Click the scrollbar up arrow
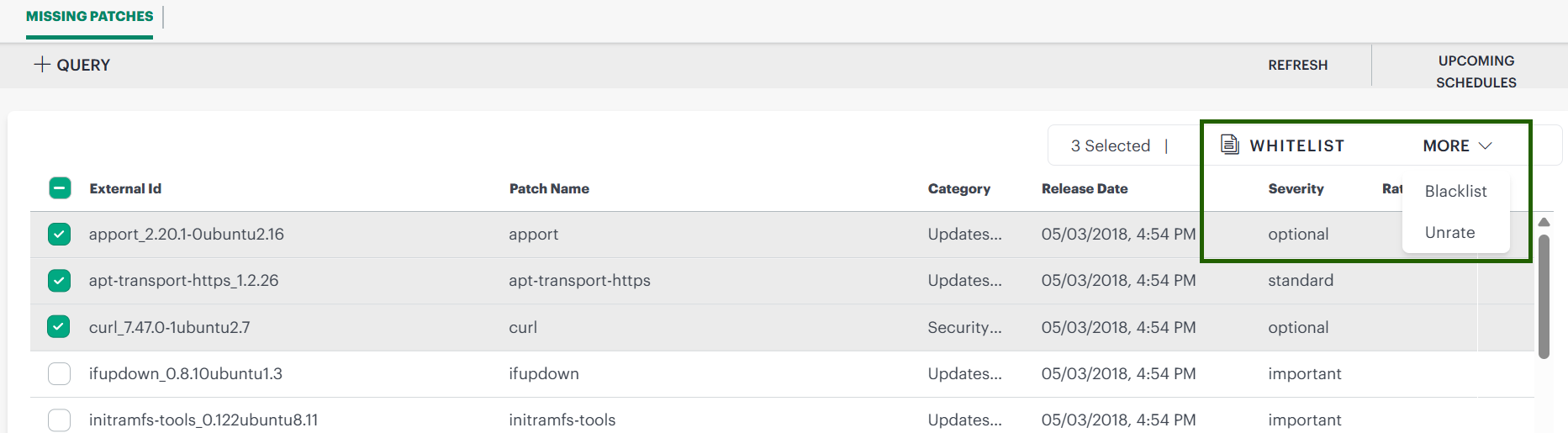 pos(1544,222)
